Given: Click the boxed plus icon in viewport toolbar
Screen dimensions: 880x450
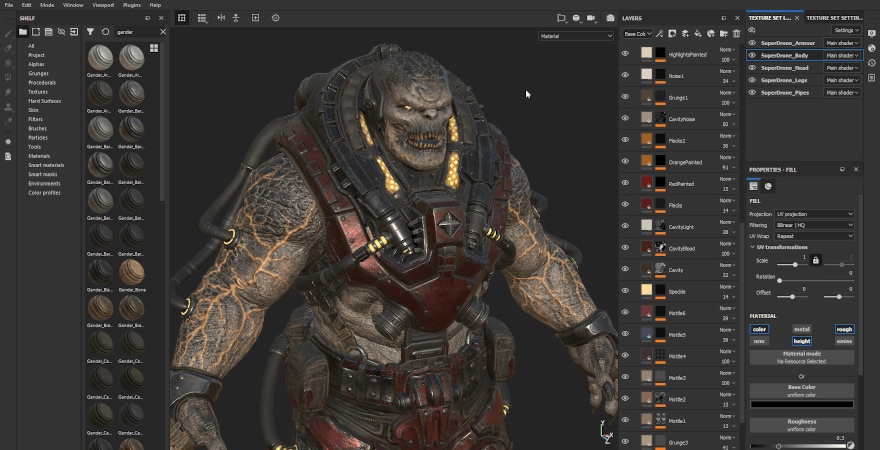Looking at the screenshot, I should 255,18.
